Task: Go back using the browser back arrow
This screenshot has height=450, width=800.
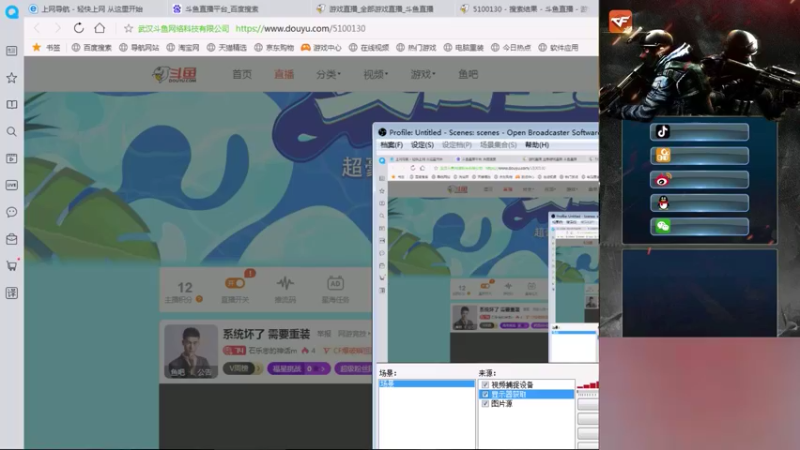Action: coord(37,29)
